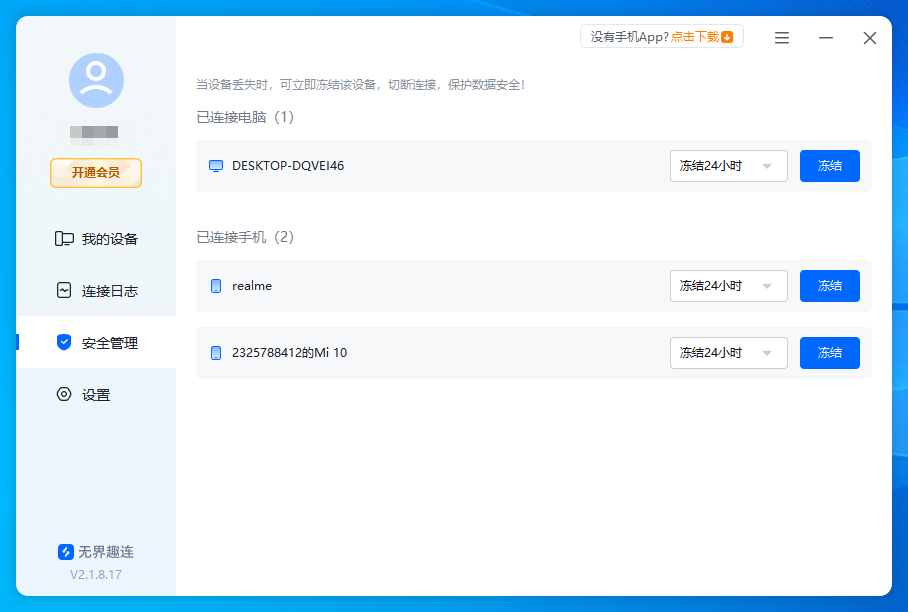The height and width of the screenshot is (612, 908).
Task: Click the realme phone icon
Action: coord(215,286)
